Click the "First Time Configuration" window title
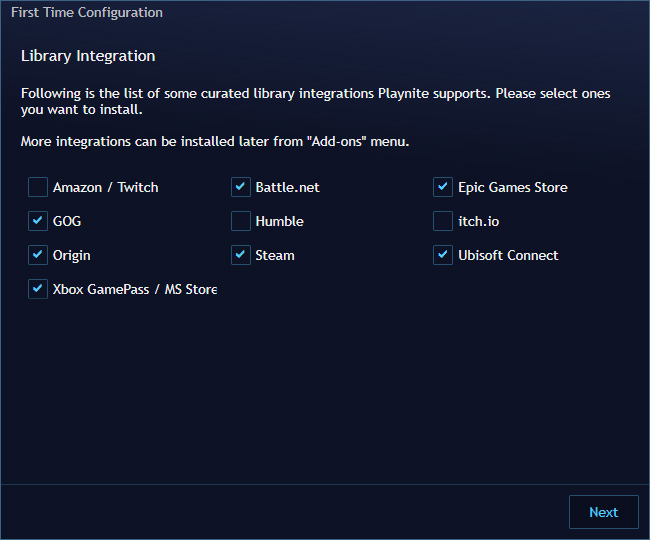Image resolution: width=650 pixels, height=540 pixels. click(x=87, y=12)
